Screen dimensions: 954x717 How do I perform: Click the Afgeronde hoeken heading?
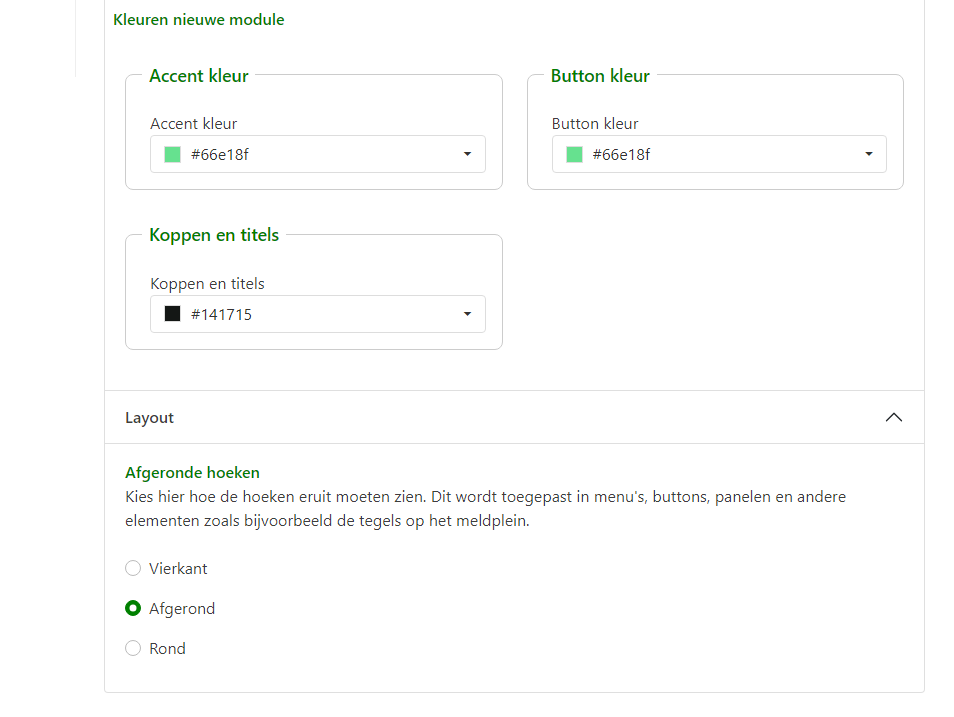(192, 473)
